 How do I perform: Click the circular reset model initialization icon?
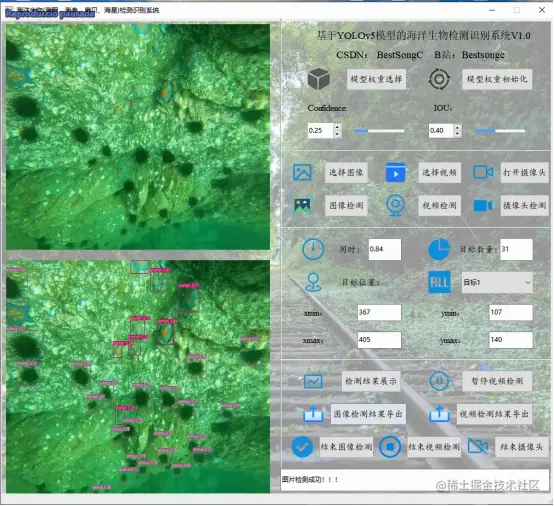[x=439, y=79]
